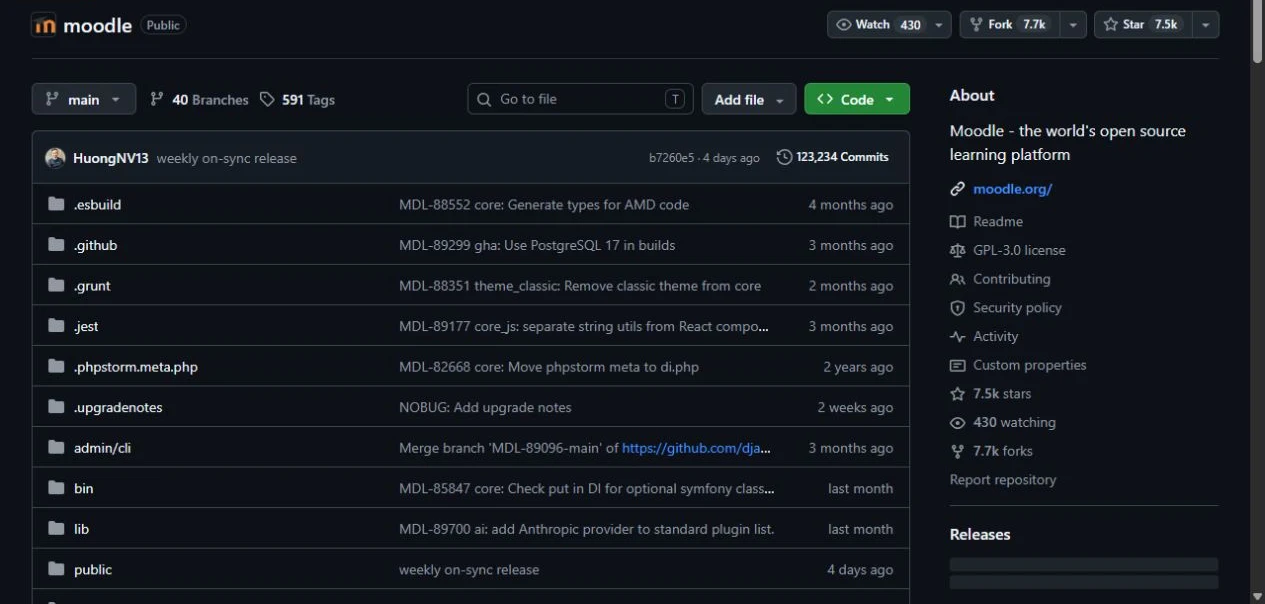Open commit 'MDL-89700 ai: add Anthropic provider'
The width and height of the screenshot is (1265, 604).
[x=586, y=529]
